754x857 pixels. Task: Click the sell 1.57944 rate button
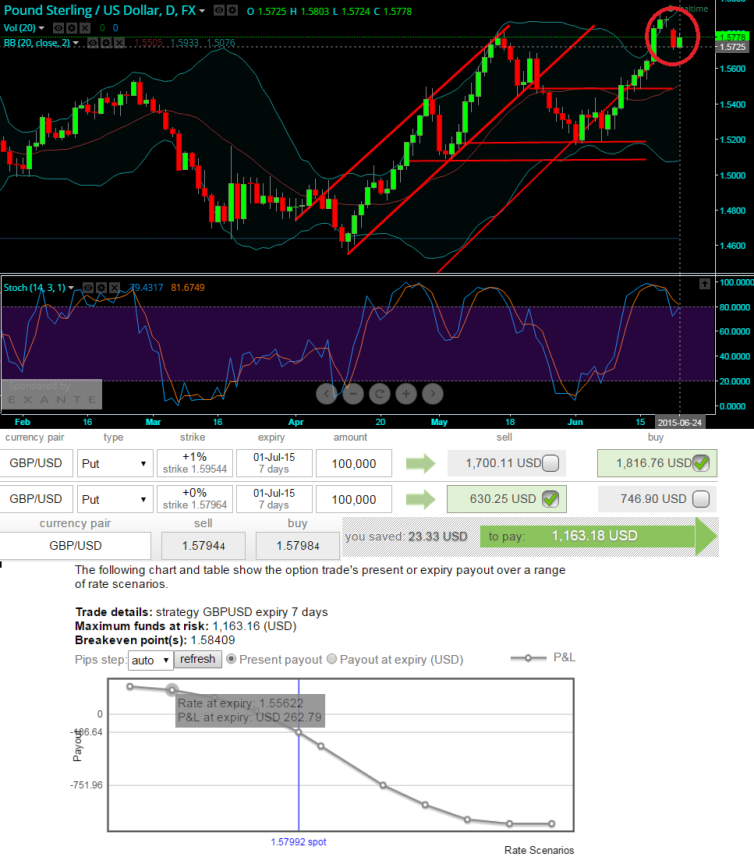point(203,545)
